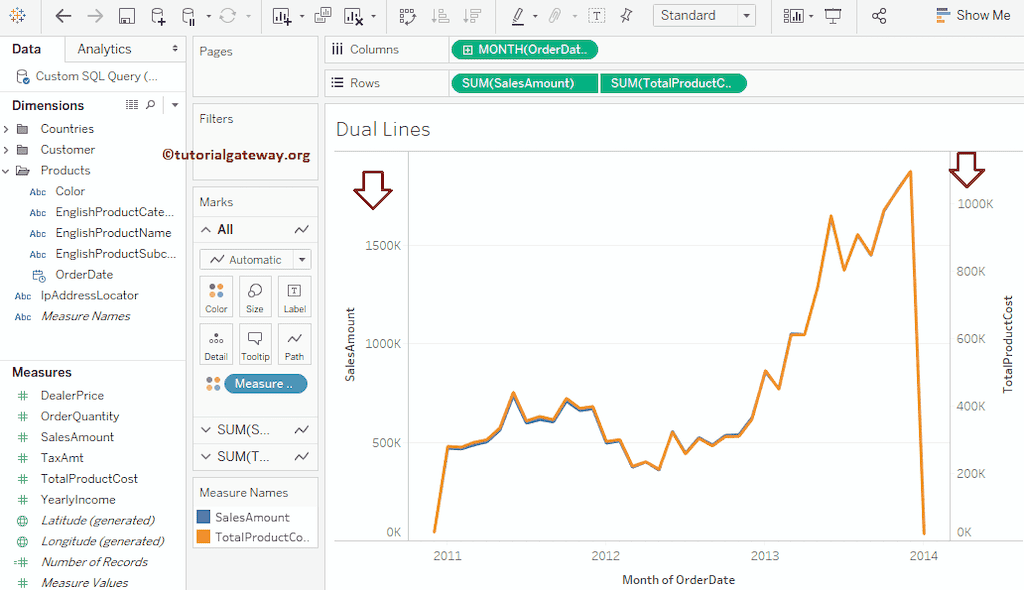Screen dimensions: 1024x590
Task: Open the Color mark property
Action: pyautogui.click(x=216, y=296)
